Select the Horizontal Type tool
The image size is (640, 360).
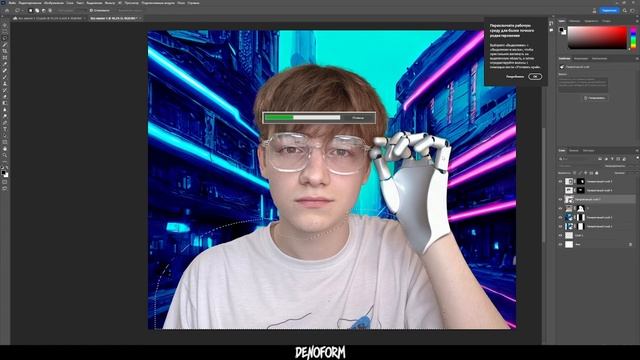pyautogui.click(x=5, y=129)
